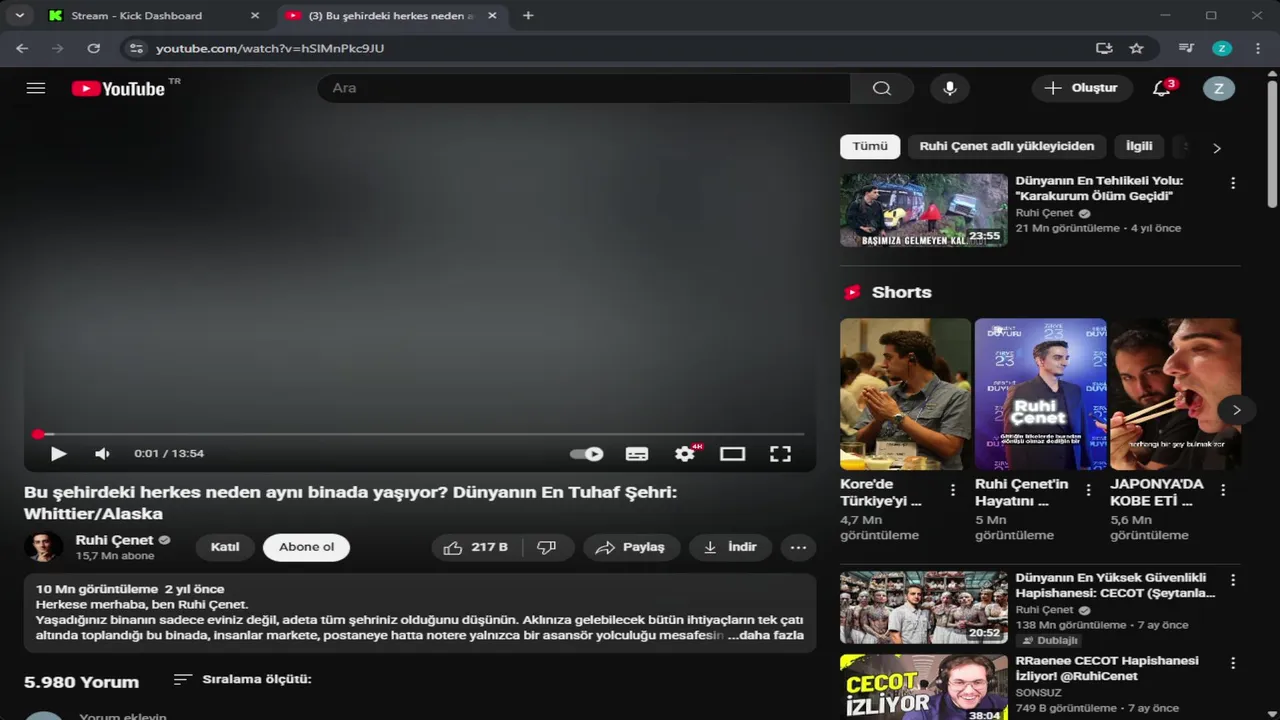View site information icon in address bar
Viewport: 1280px width, 720px height.
137,48
